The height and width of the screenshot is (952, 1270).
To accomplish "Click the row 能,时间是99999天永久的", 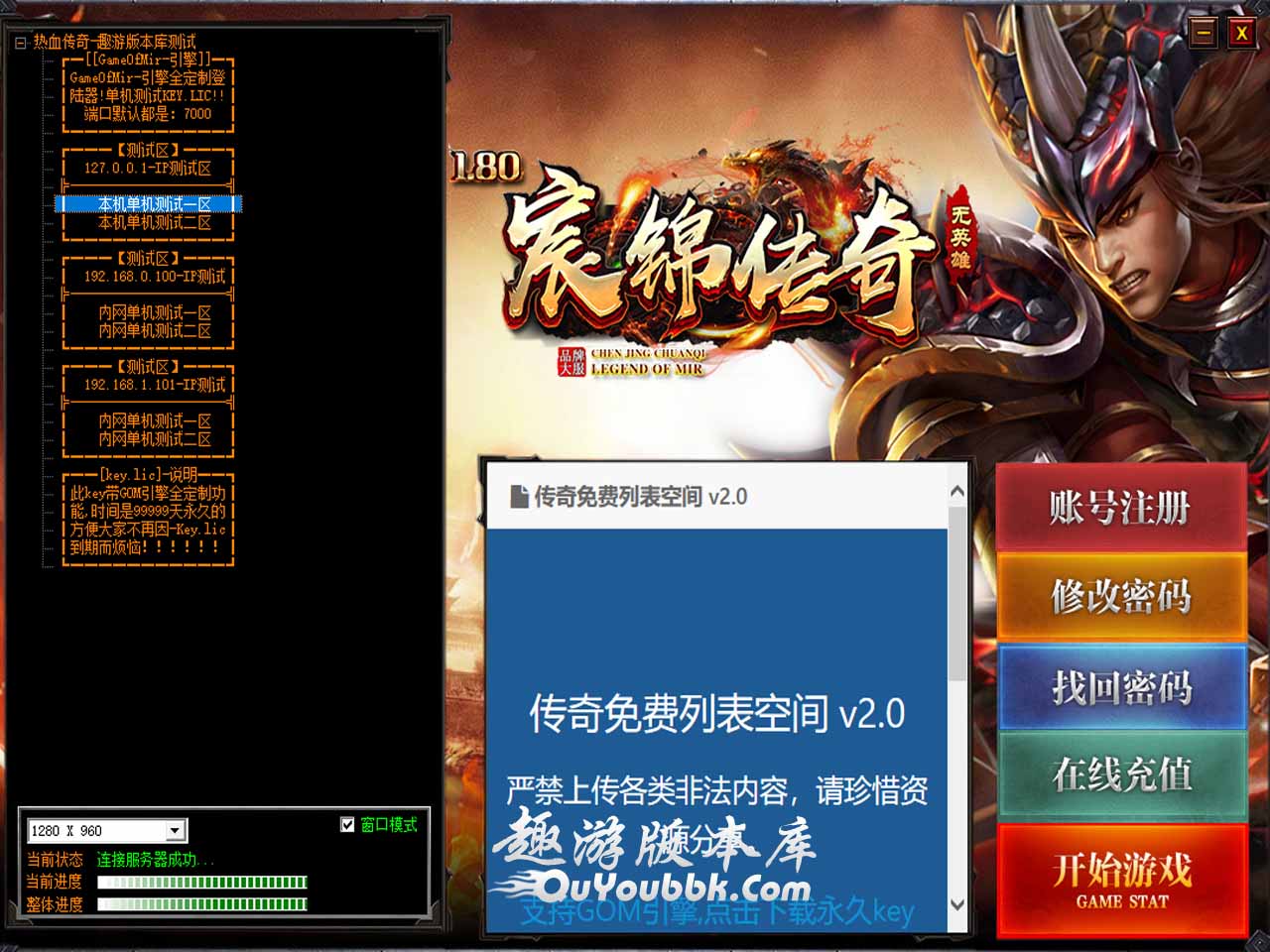I will 148,511.
